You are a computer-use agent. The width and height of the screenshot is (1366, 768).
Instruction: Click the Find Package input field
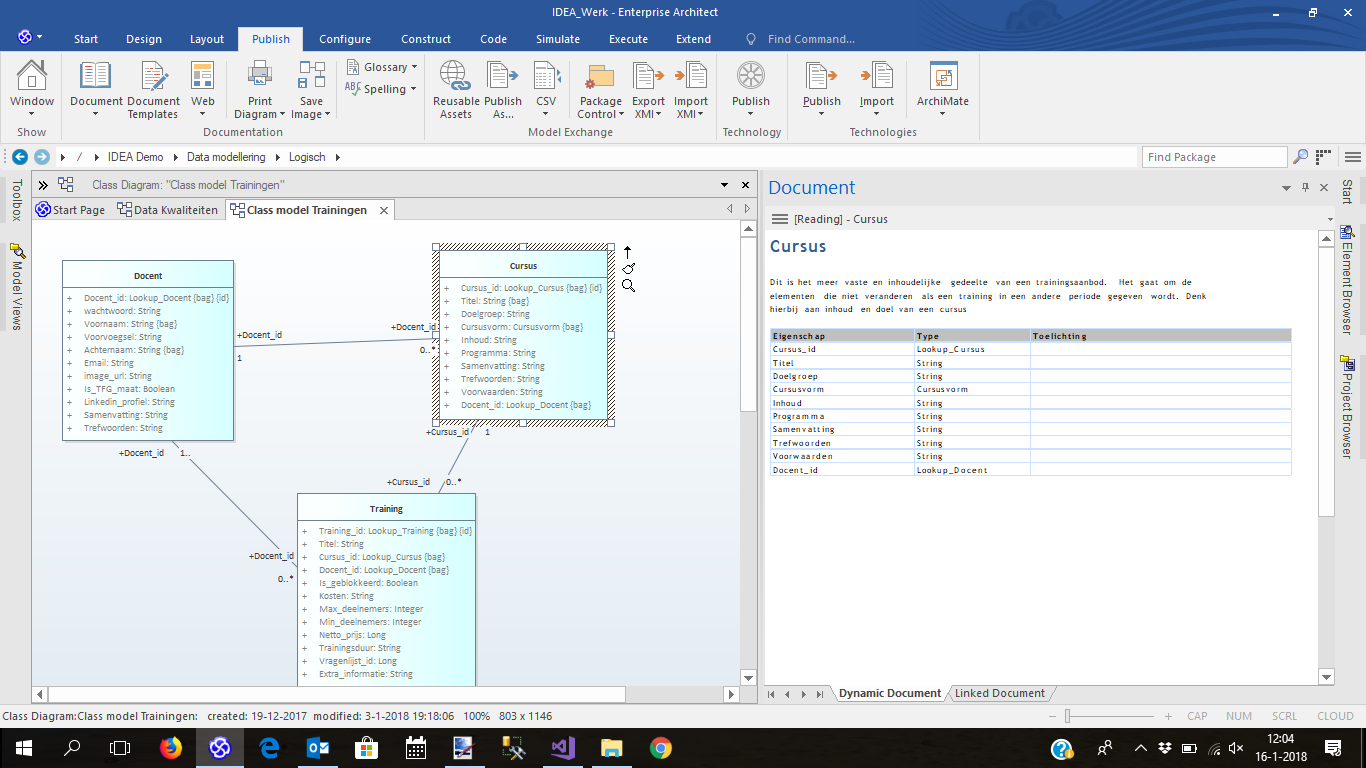(1214, 157)
